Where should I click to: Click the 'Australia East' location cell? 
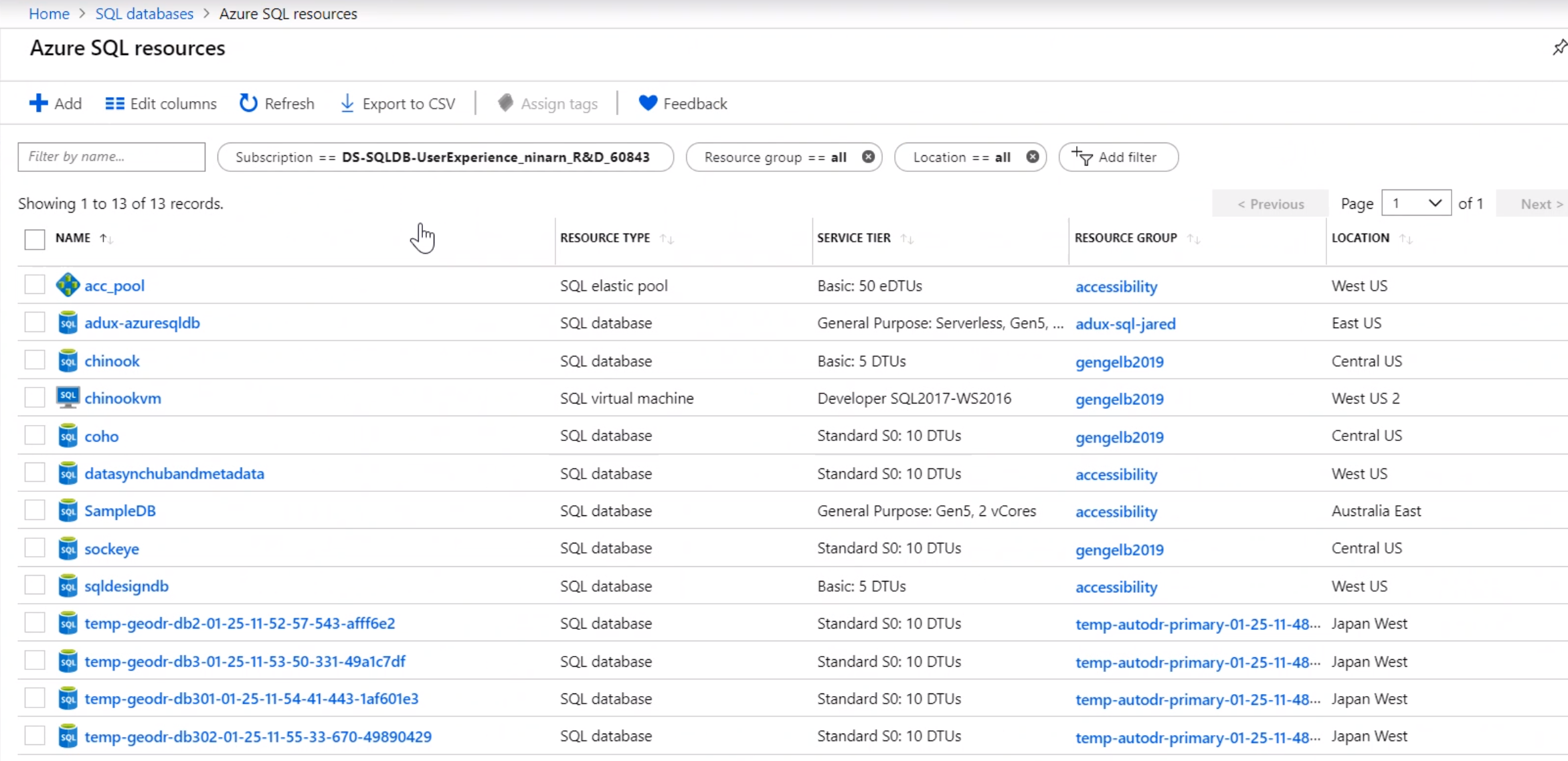[x=1376, y=511]
